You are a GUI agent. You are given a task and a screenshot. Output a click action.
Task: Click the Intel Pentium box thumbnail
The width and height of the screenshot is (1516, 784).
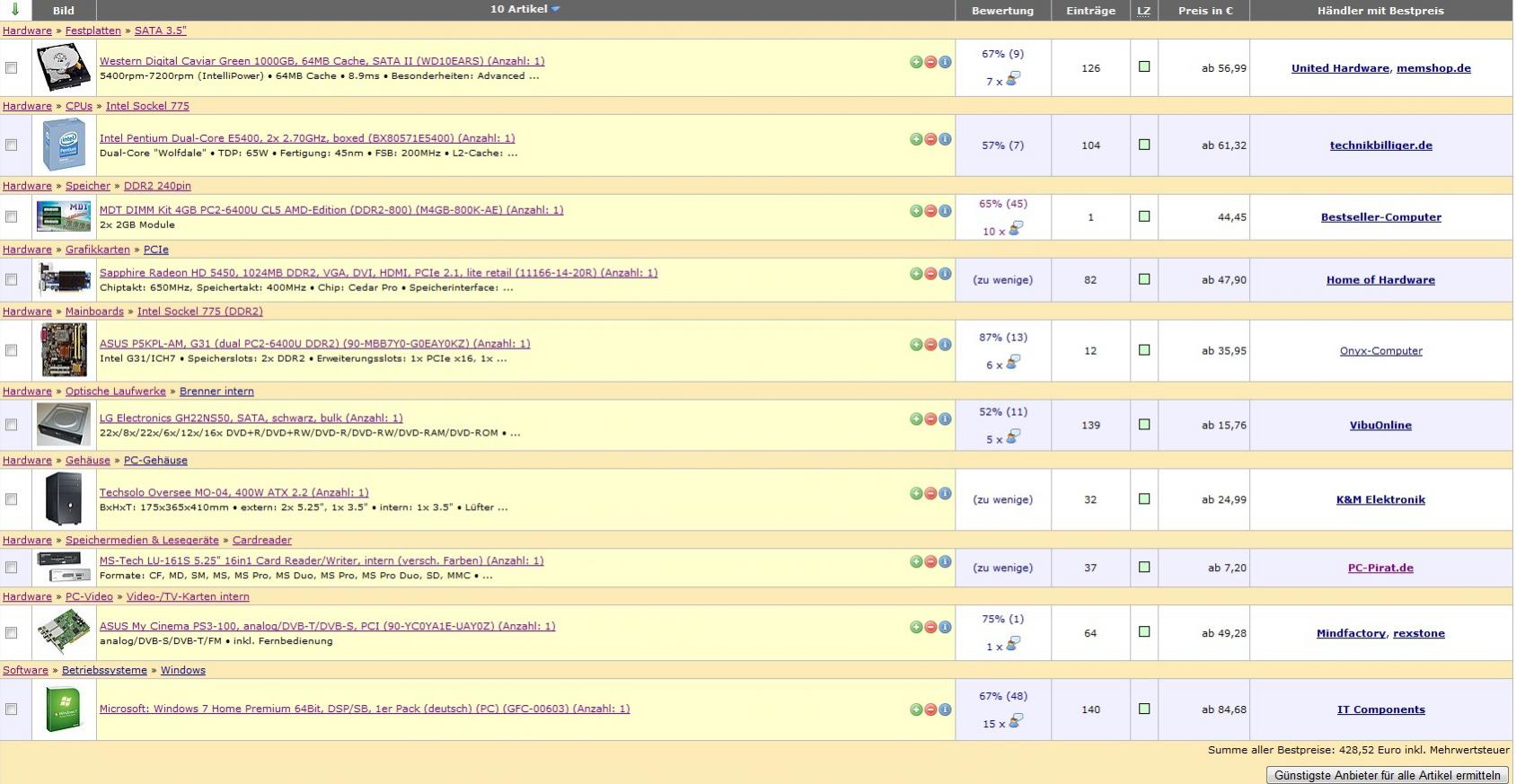click(x=64, y=145)
